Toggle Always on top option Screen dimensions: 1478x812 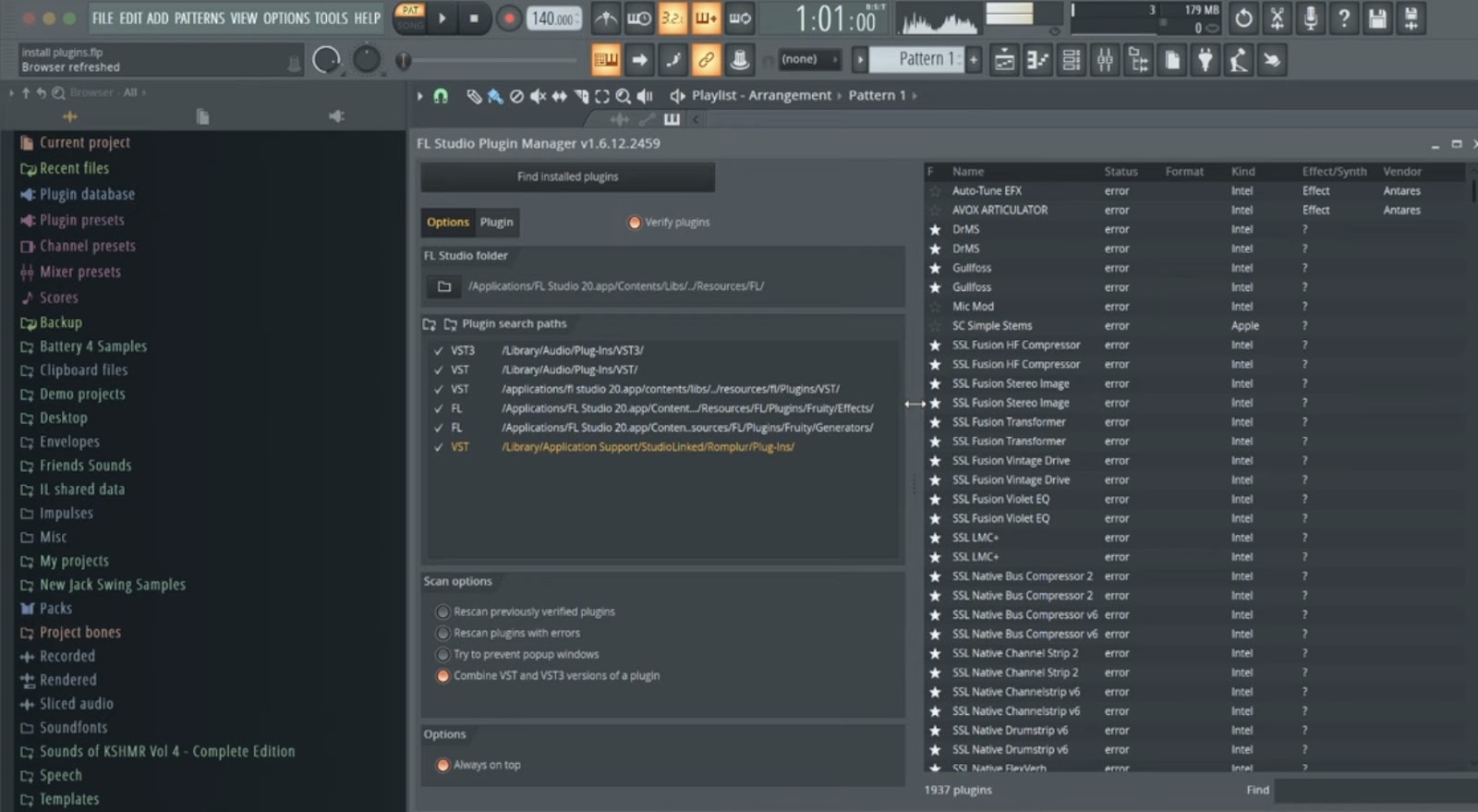pos(442,765)
